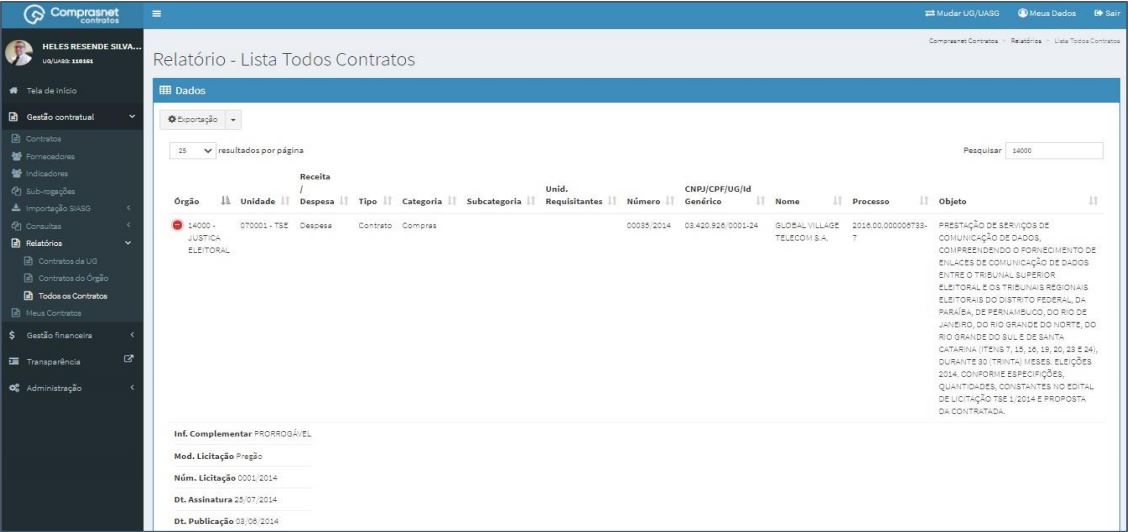Select CNPJ 03.420.926/0001-24

pyautogui.click(x=721, y=226)
